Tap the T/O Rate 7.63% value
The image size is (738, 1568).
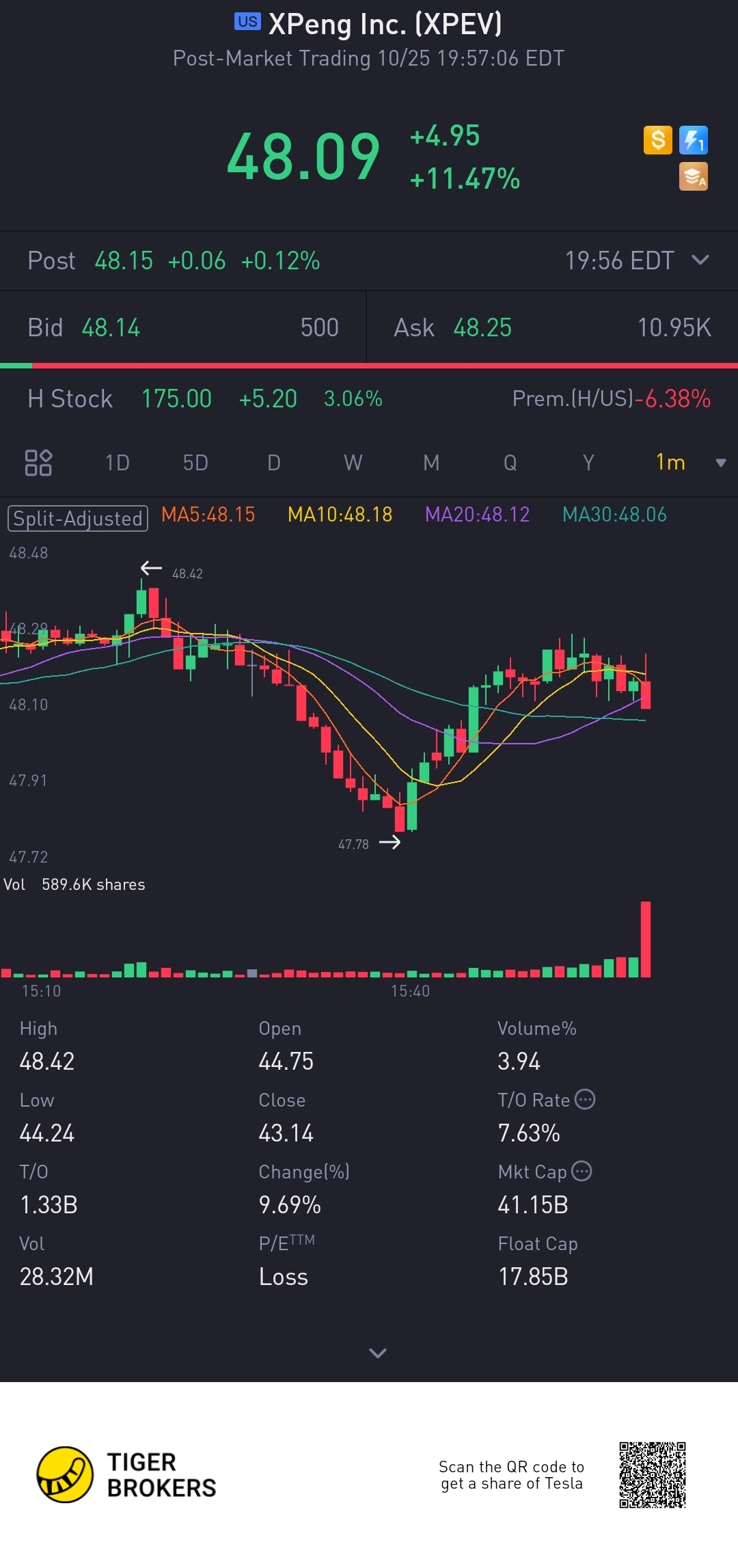[x=529, y=1133]
